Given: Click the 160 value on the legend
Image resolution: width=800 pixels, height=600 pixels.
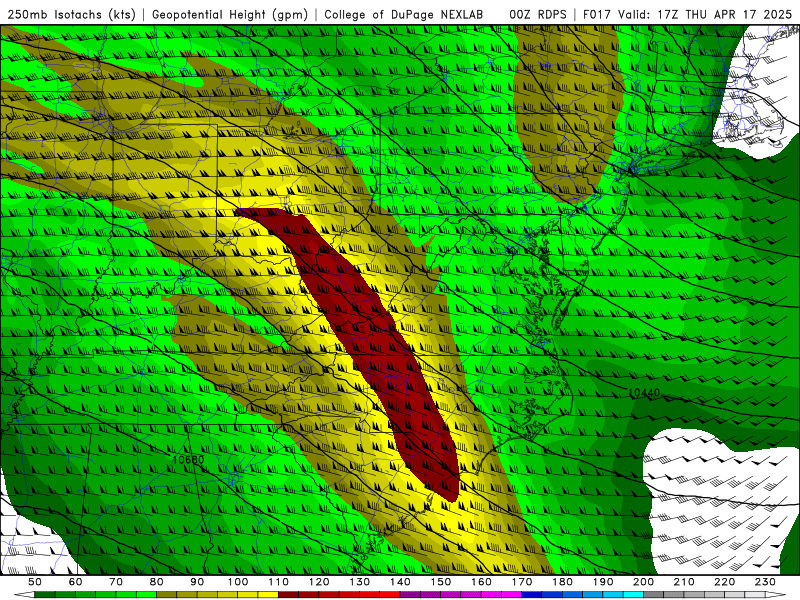Looking at the screenshot, I should click(481, 582).
